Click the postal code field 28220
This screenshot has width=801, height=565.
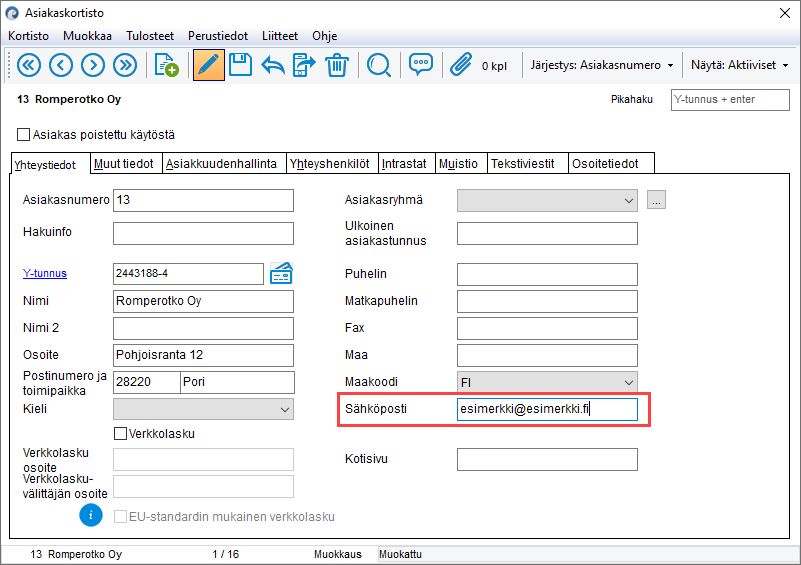coord(147,382)
